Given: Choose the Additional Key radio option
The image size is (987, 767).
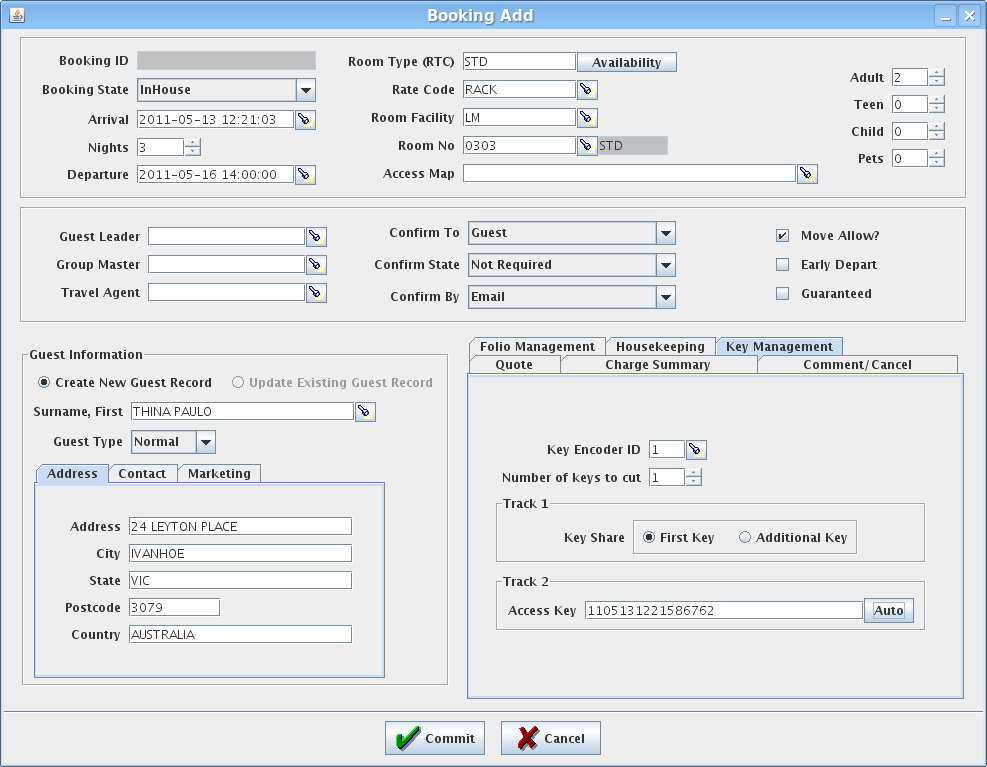Looking at the screenshot, I should tap(745, 537).
